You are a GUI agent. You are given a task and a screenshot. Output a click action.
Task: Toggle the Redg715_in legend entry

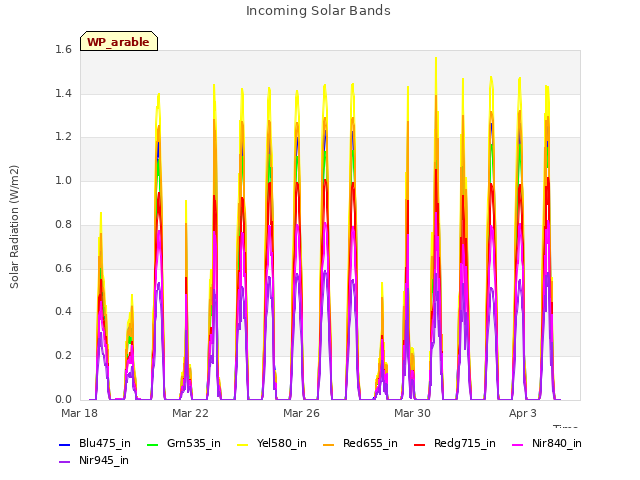pyautogui.click(x=455, y=444)
